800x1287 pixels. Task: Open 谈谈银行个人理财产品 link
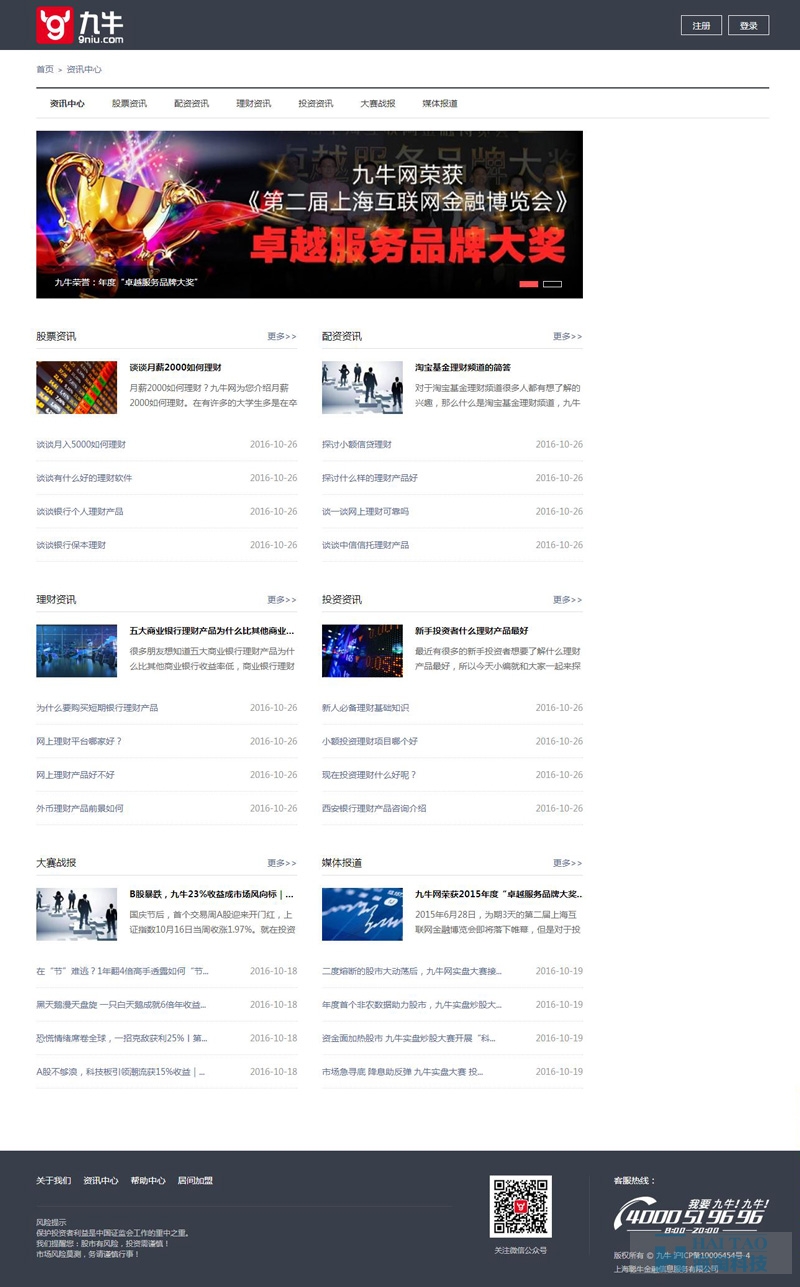80,512
